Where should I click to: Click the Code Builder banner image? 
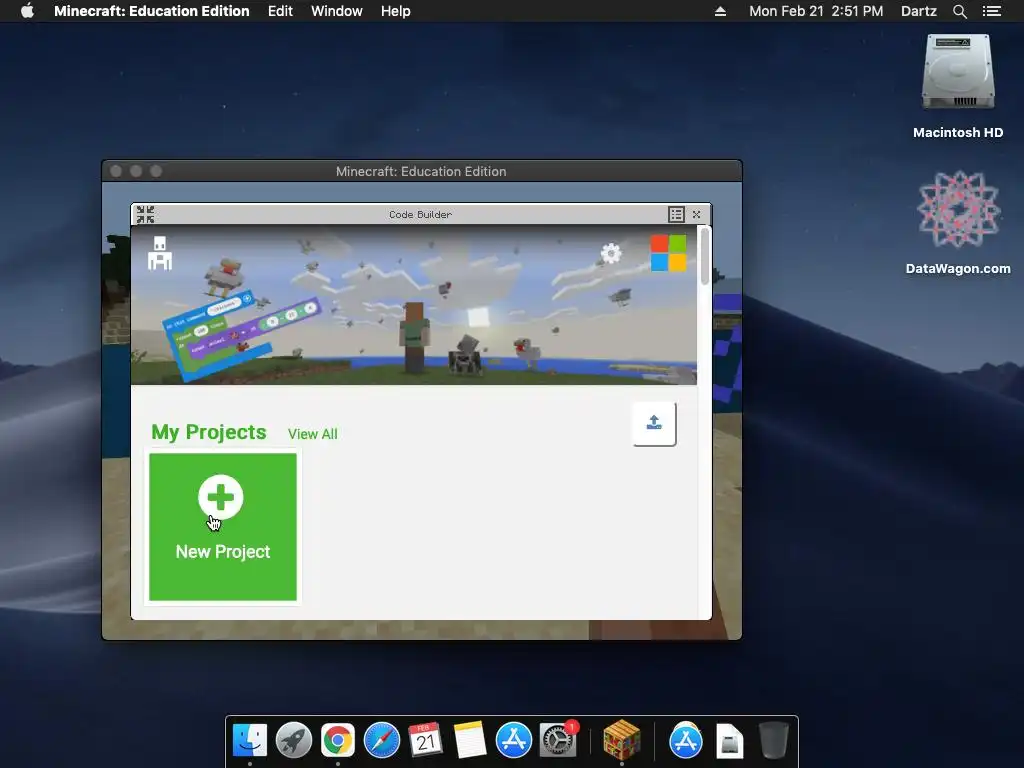pos(414,305)
